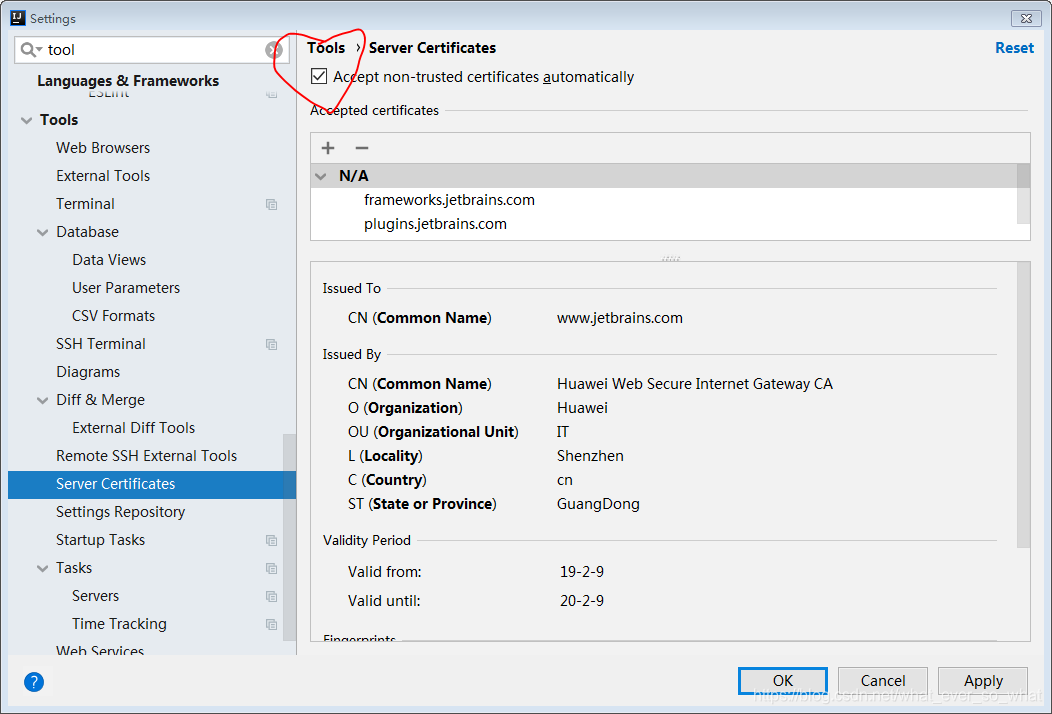Toggle Accept non-trusted certificates automatically checkbox
The width and height of the screenshot is (1052, 714).
(x=319, y=76)
